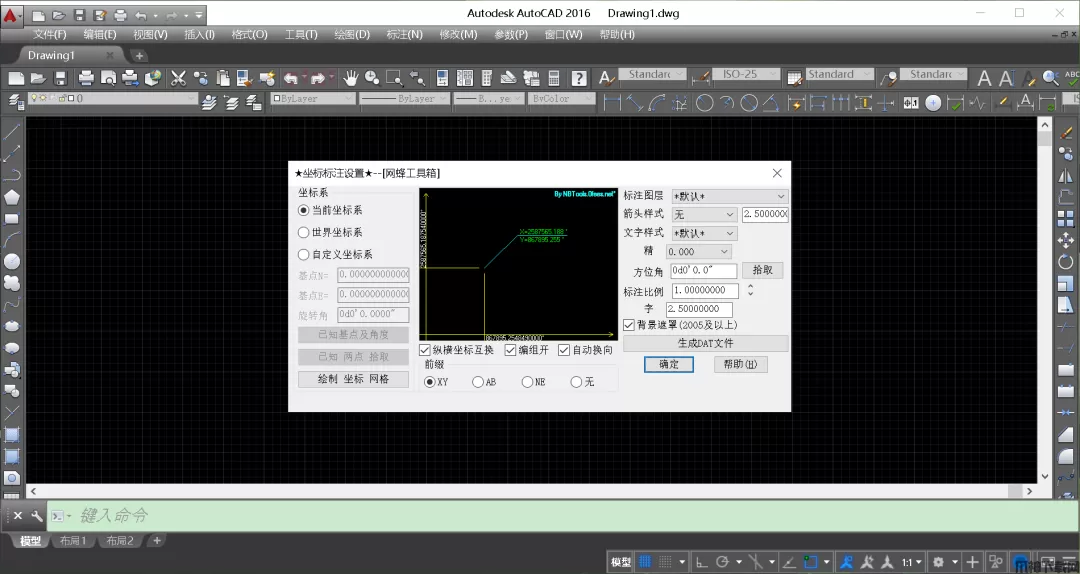Select the Pan hand tool
1080x574 pixels.
351,78
